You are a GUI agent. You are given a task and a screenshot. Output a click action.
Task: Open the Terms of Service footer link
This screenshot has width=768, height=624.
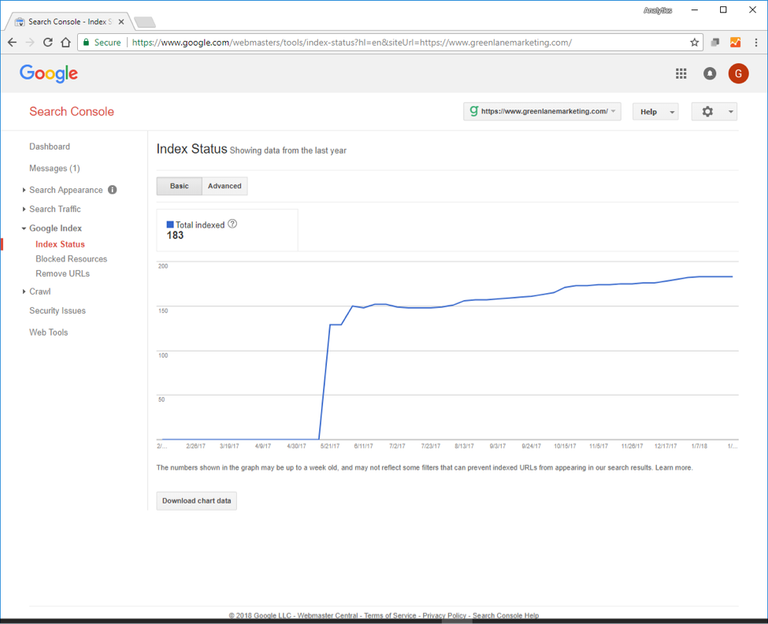pos(390,615)
